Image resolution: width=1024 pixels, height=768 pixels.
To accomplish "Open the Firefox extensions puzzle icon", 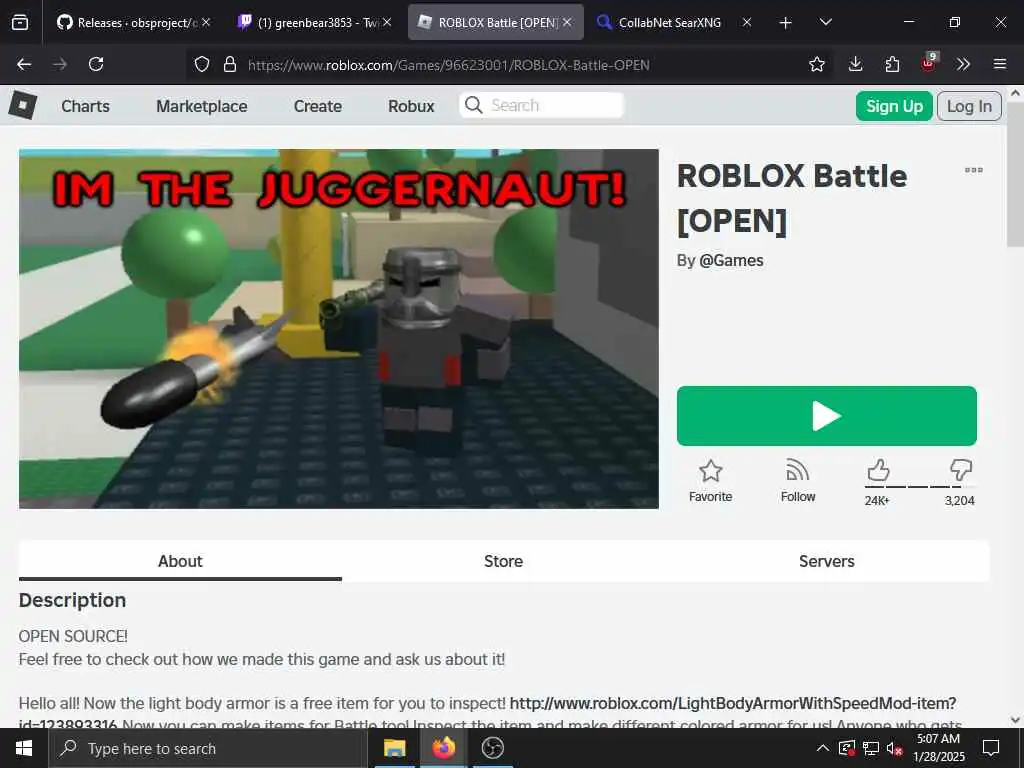I will click(892, 64).
